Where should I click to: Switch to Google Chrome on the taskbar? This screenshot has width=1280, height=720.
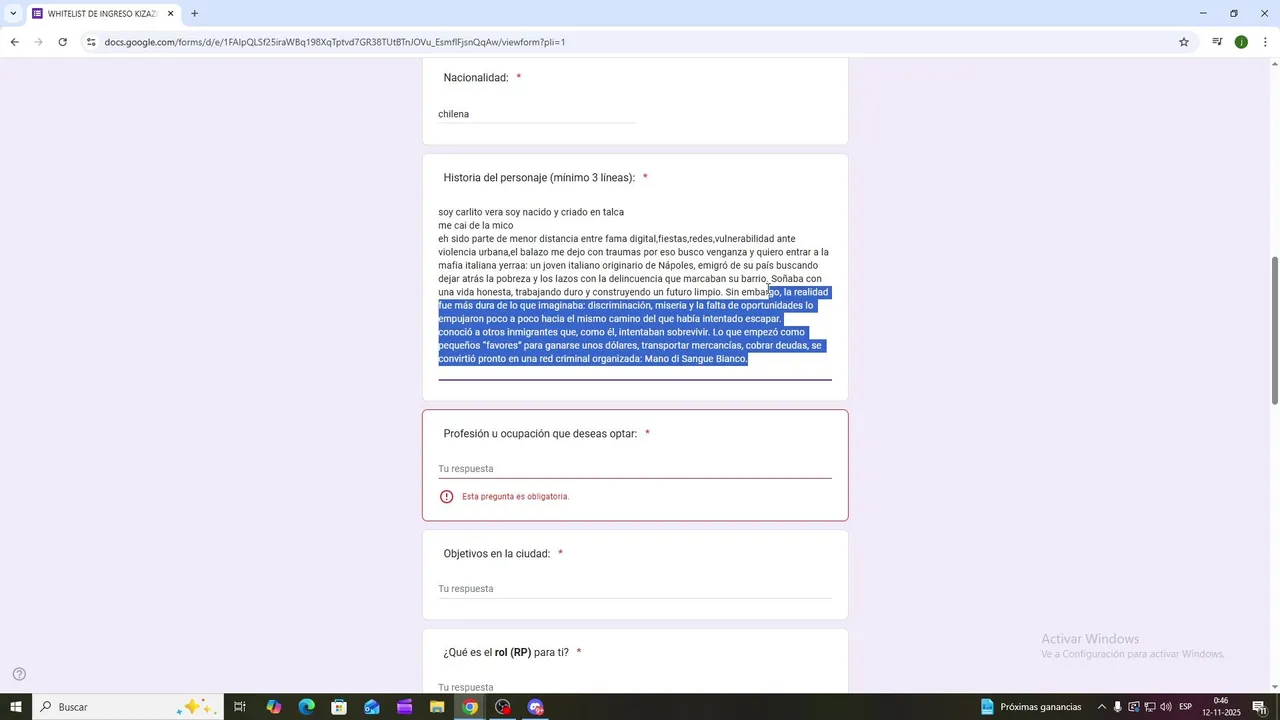[x=470, y=707]
